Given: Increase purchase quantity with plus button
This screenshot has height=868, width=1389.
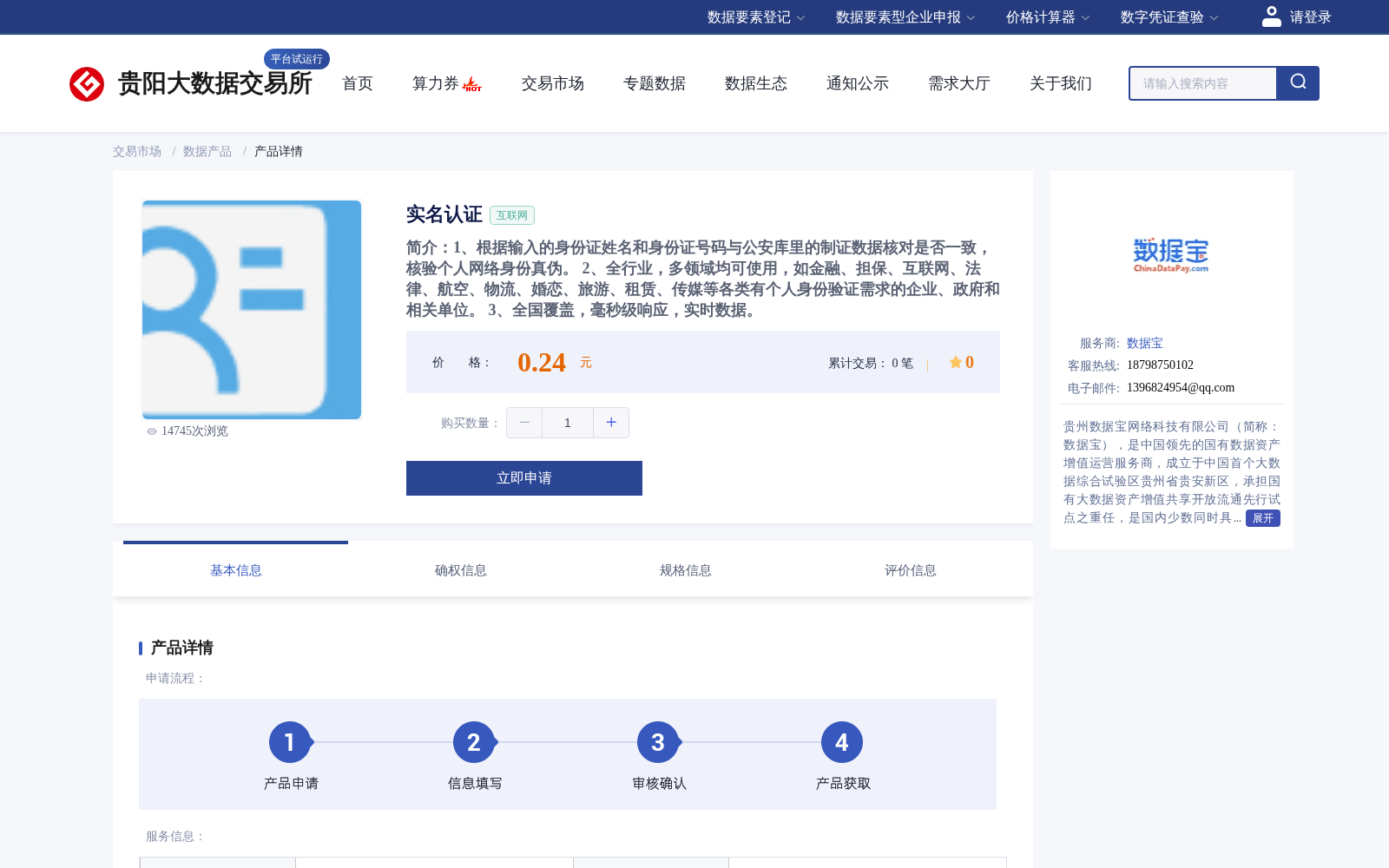Looking at the screenshot, I should (611, 423).
